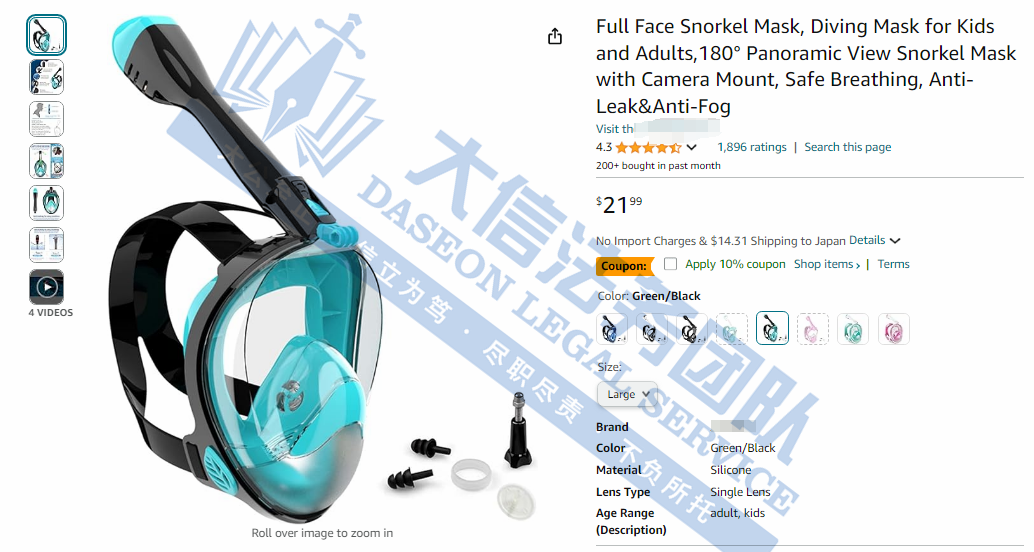Tick the Apply 10% coupon checkbox

coord(671,264)
